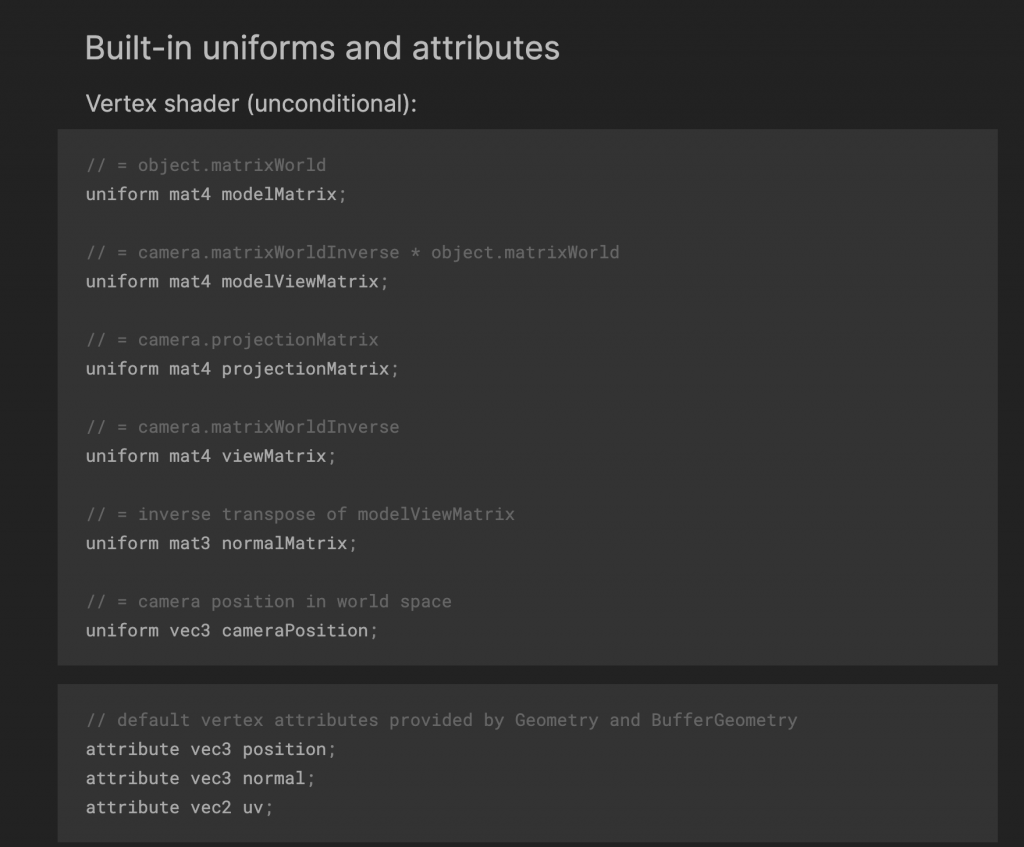Click the projectionMatrix uniform name
Viewport: 1024px width, 847px height.
coord(305,369)
